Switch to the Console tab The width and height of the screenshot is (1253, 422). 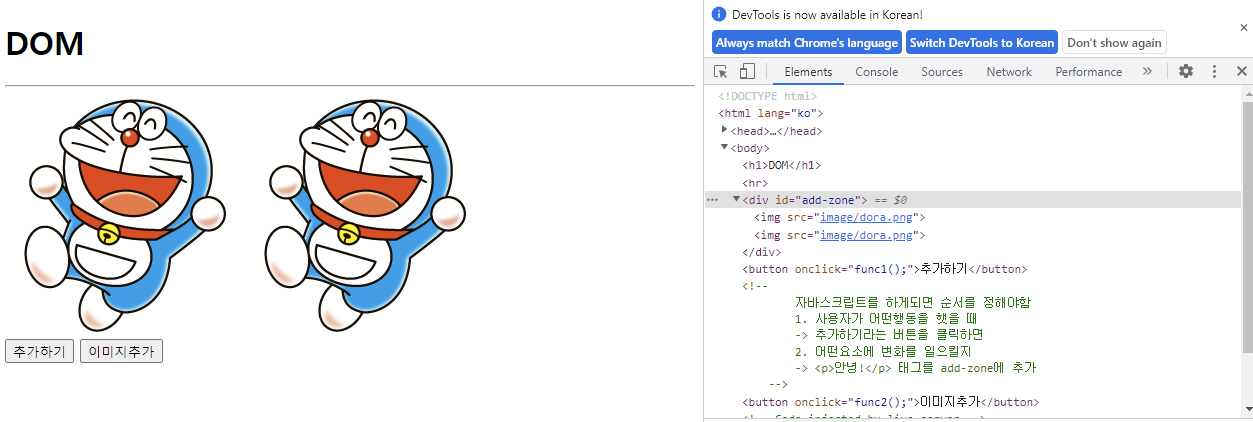tap(876, 72)
